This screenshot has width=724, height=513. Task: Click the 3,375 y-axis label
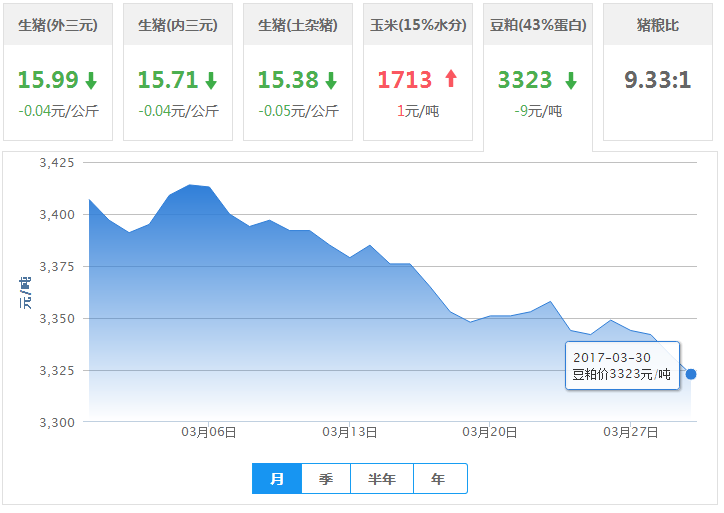pos(57,267)
